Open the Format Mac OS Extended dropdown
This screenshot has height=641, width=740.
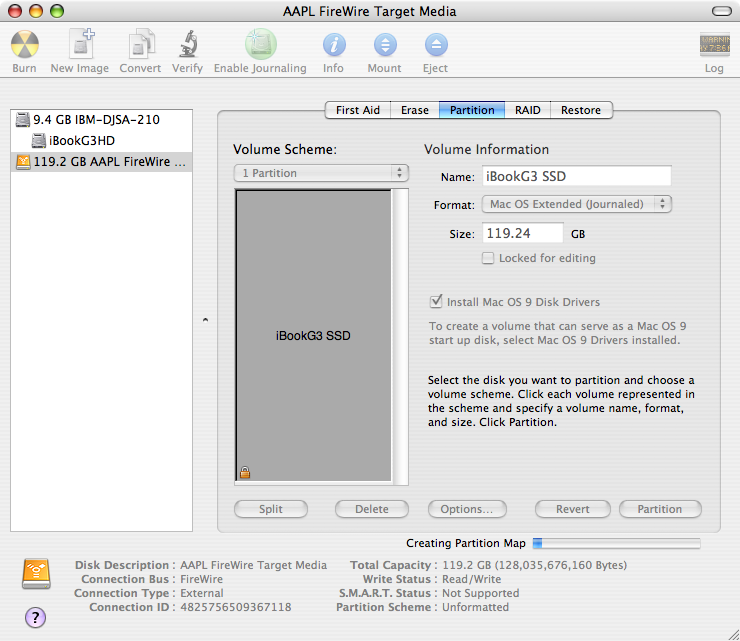[x=577, y=204]
